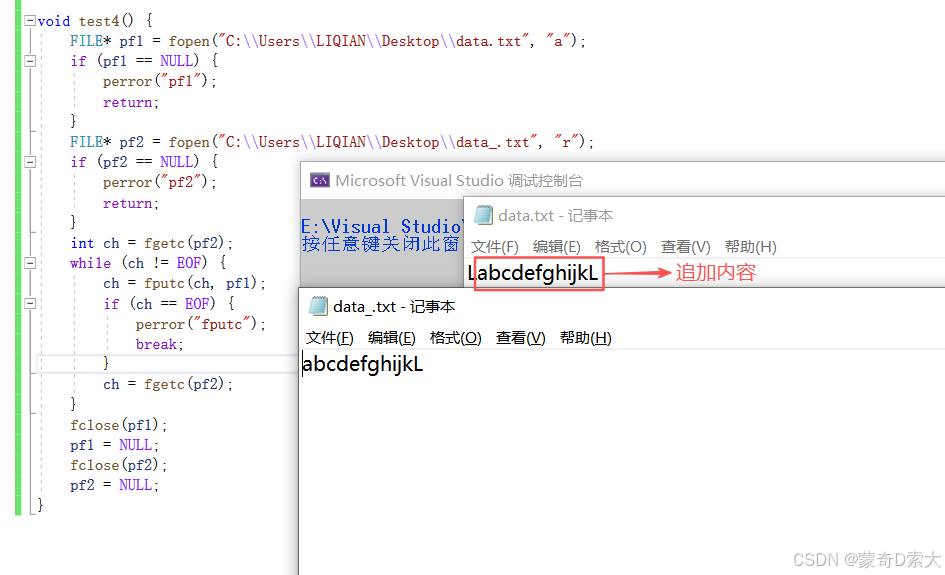Screen dimensions: 945x575
Task: Click the perror("fputc"); code line
Action: point(201,324)
